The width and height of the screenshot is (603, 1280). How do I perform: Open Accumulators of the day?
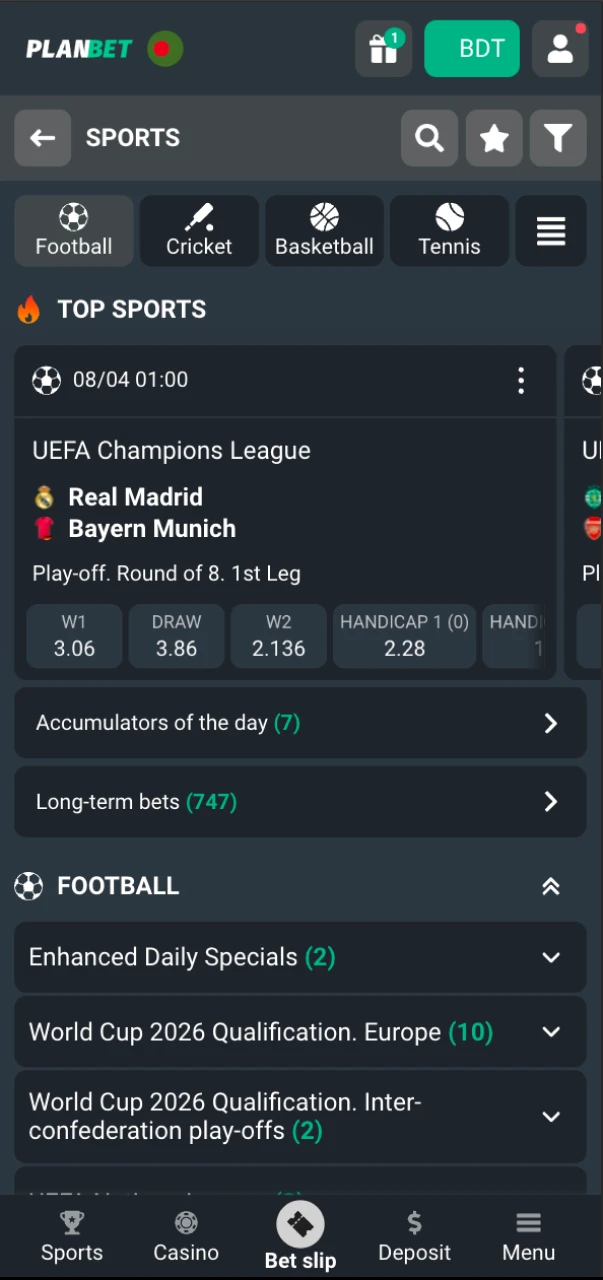[300, 722]
